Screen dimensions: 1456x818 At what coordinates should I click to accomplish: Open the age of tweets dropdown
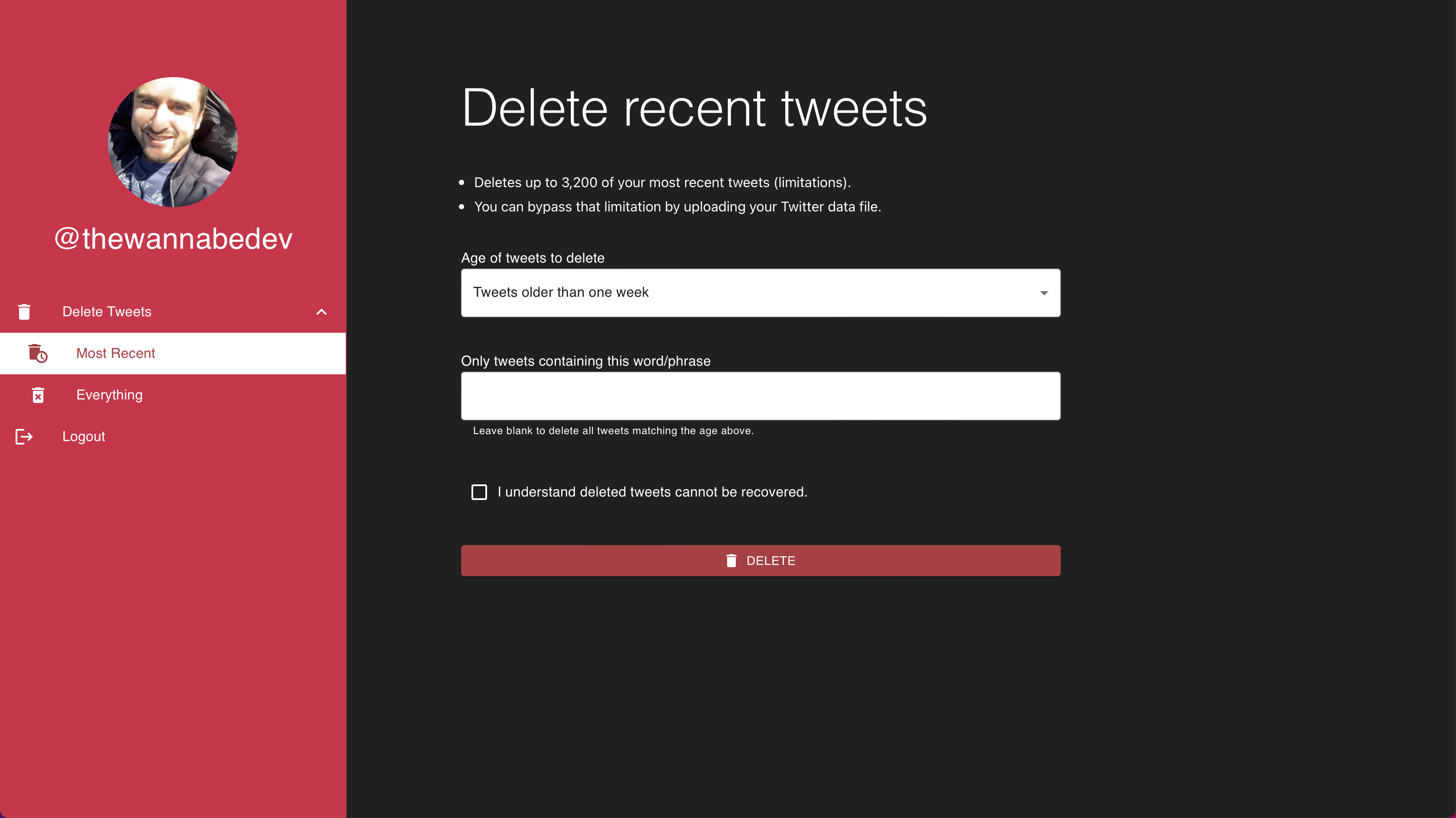click(760, 292)
